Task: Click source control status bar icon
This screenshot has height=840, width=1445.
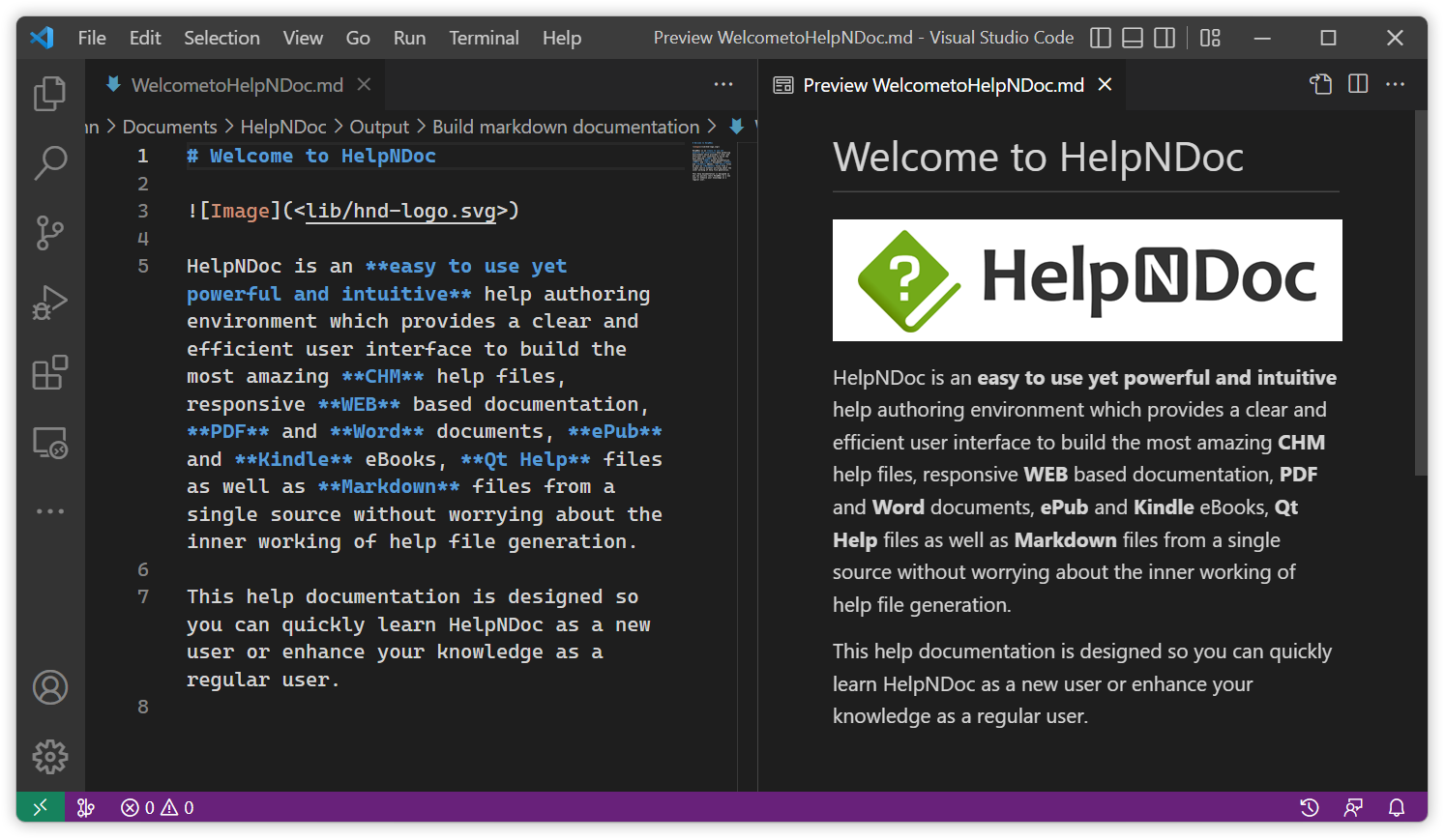Action: (86, 807)
